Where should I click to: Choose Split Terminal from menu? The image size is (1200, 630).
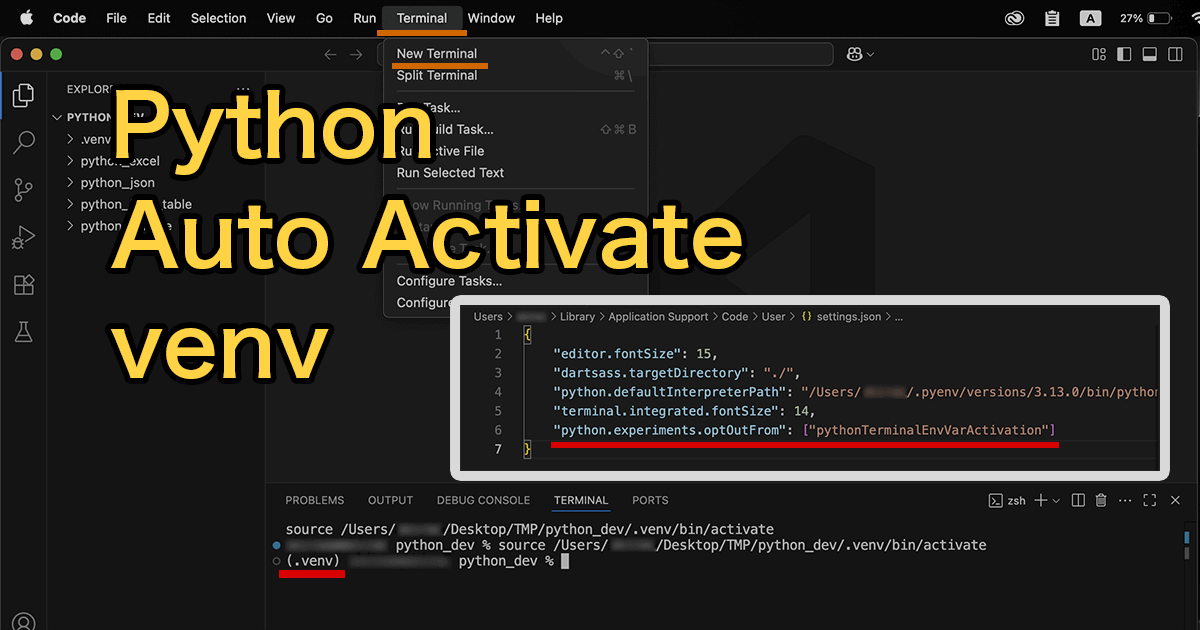click(x=437, y=76)
